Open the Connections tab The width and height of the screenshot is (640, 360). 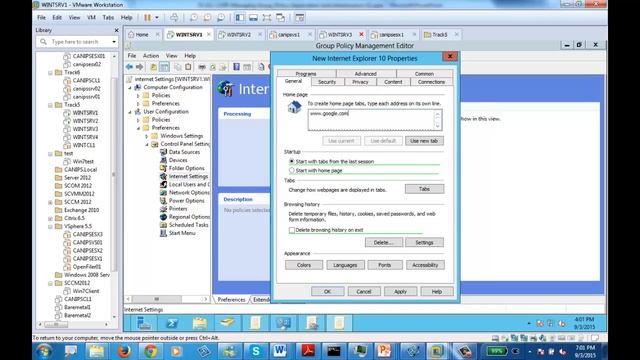pyautogui.click(x=431, y=82)
